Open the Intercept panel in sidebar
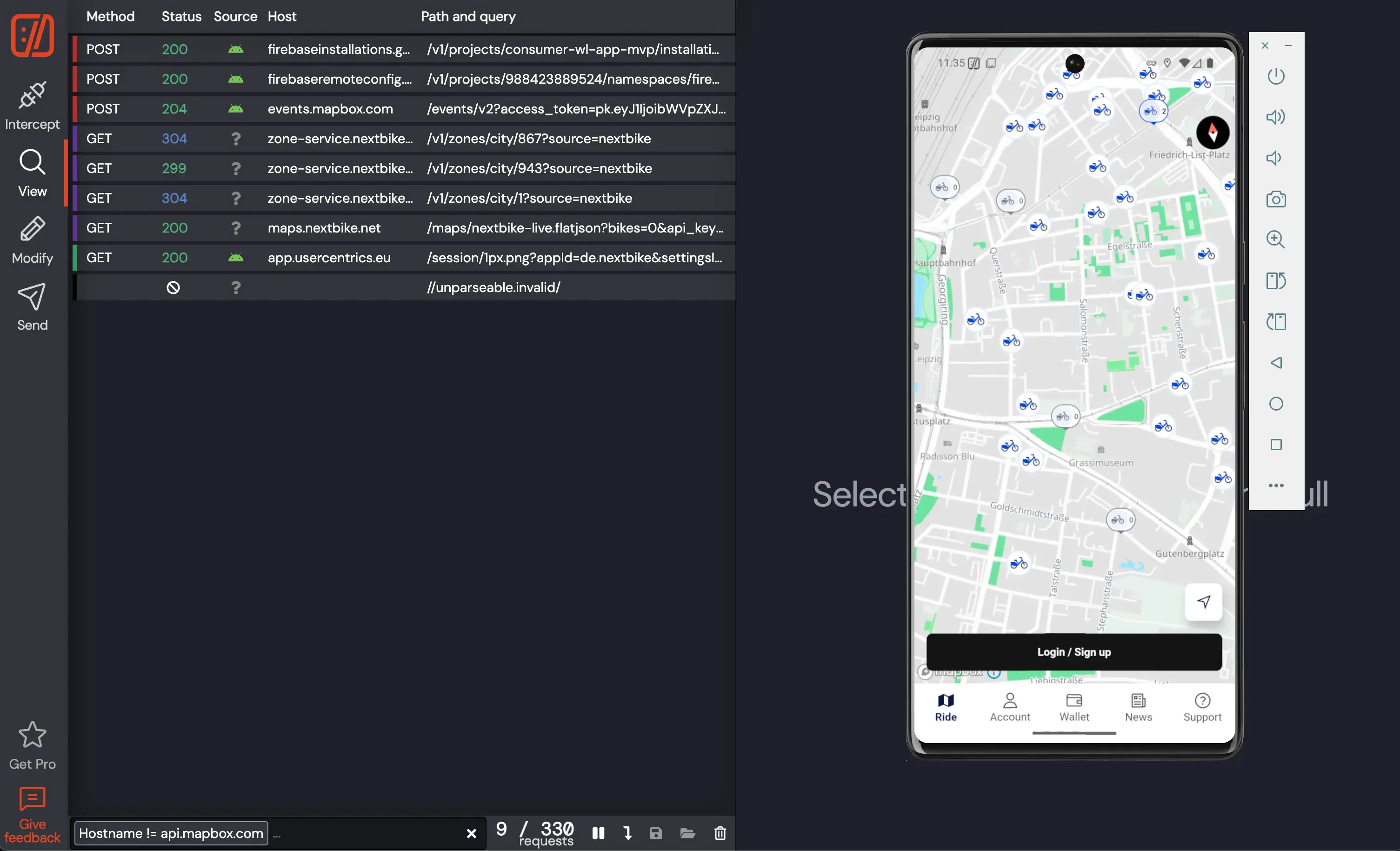1400x851 pixels. [x=32, y=106]
